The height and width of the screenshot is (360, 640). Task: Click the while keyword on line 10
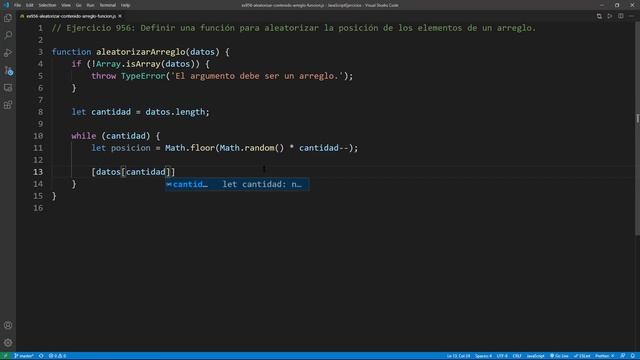click(84, 136)
